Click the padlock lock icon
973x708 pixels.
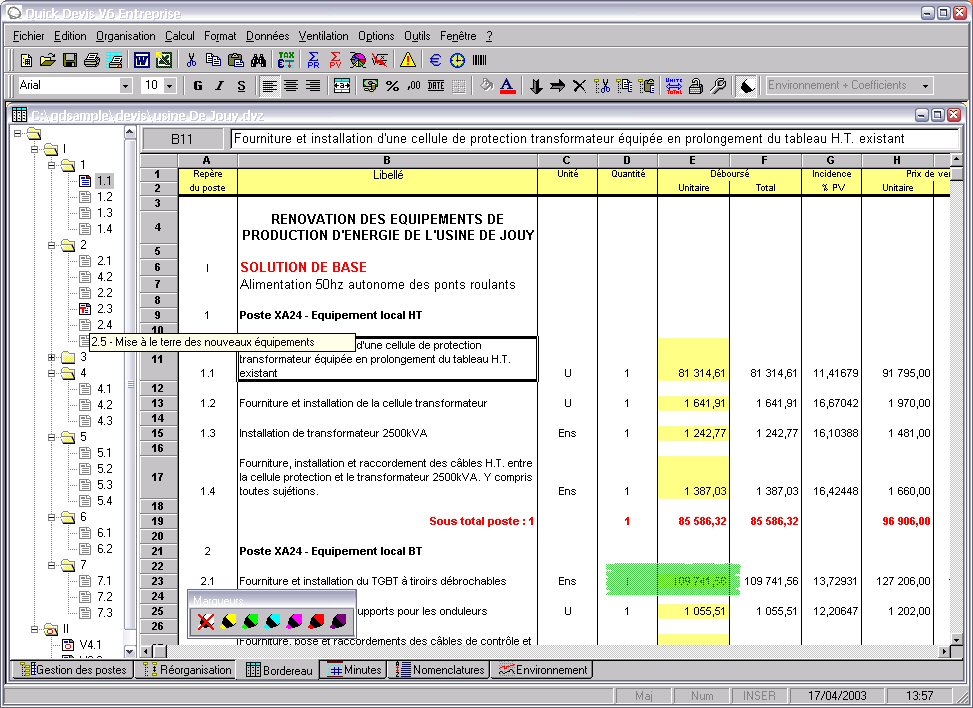click(x=695, y=86)
